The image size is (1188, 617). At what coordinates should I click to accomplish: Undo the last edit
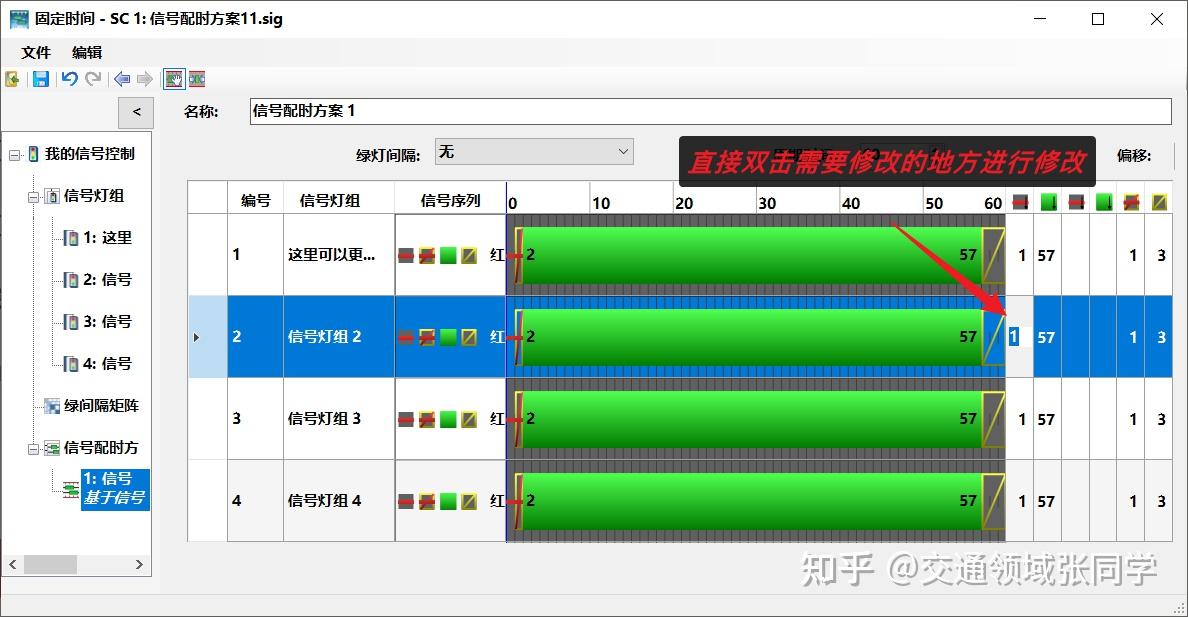[70, 79]
